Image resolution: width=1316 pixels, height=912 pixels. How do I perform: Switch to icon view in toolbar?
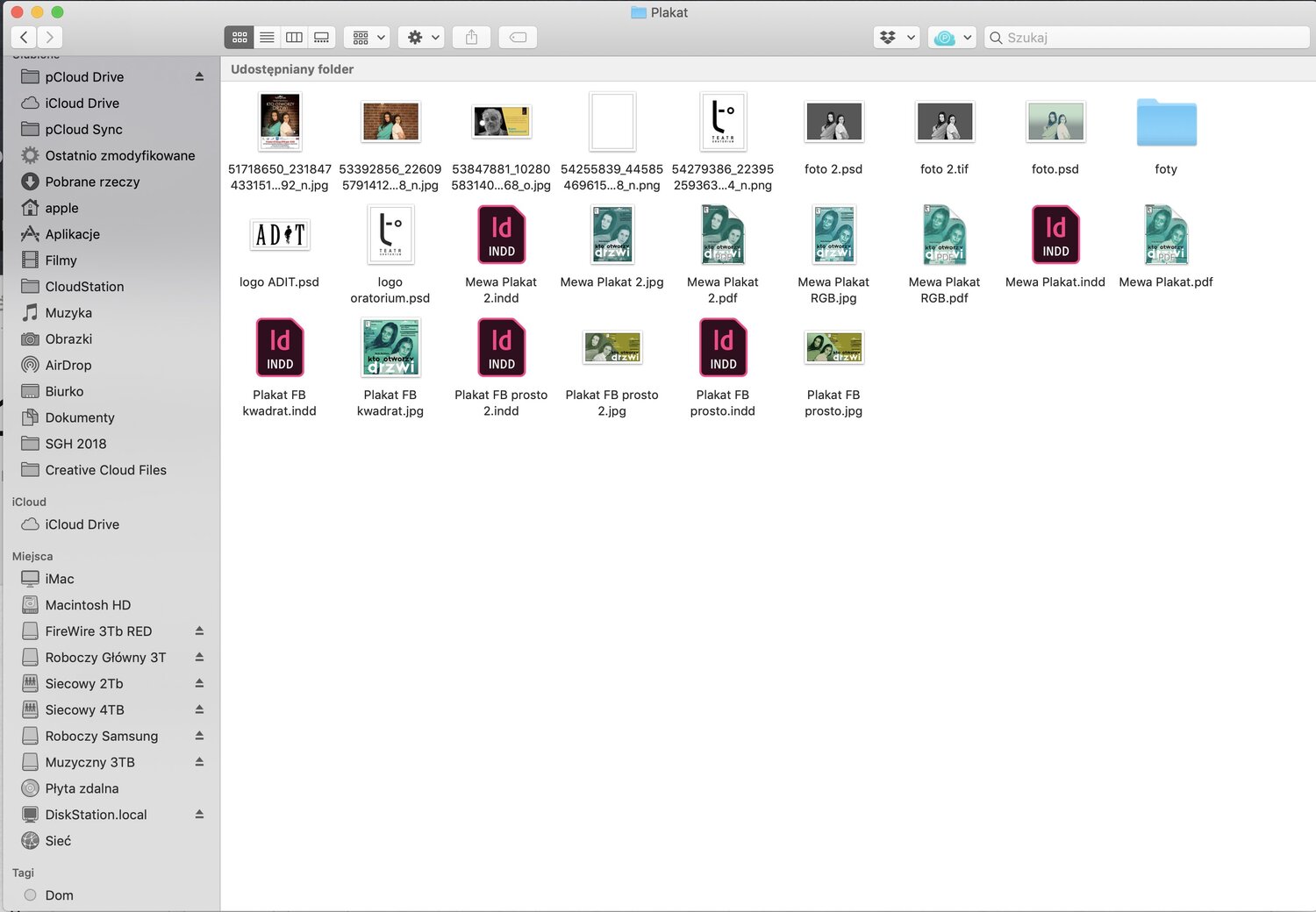[x=240, y=38]
